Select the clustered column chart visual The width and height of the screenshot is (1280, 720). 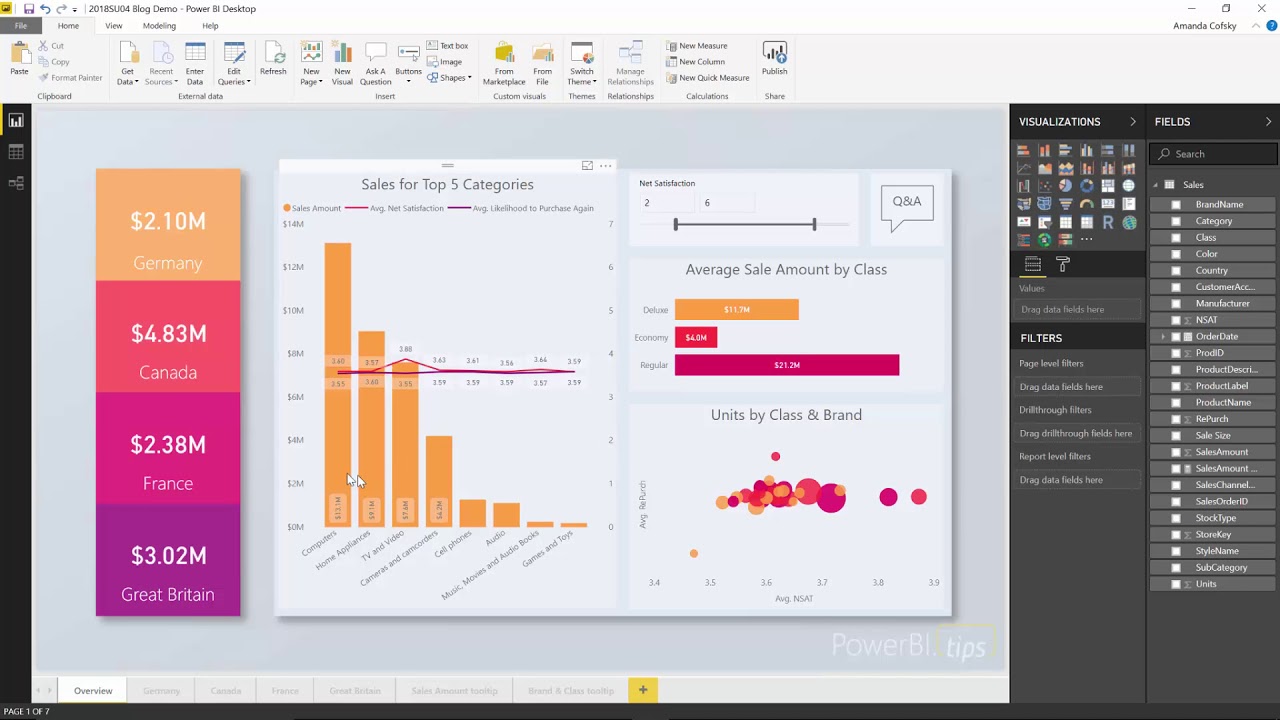click(1087, 150)
